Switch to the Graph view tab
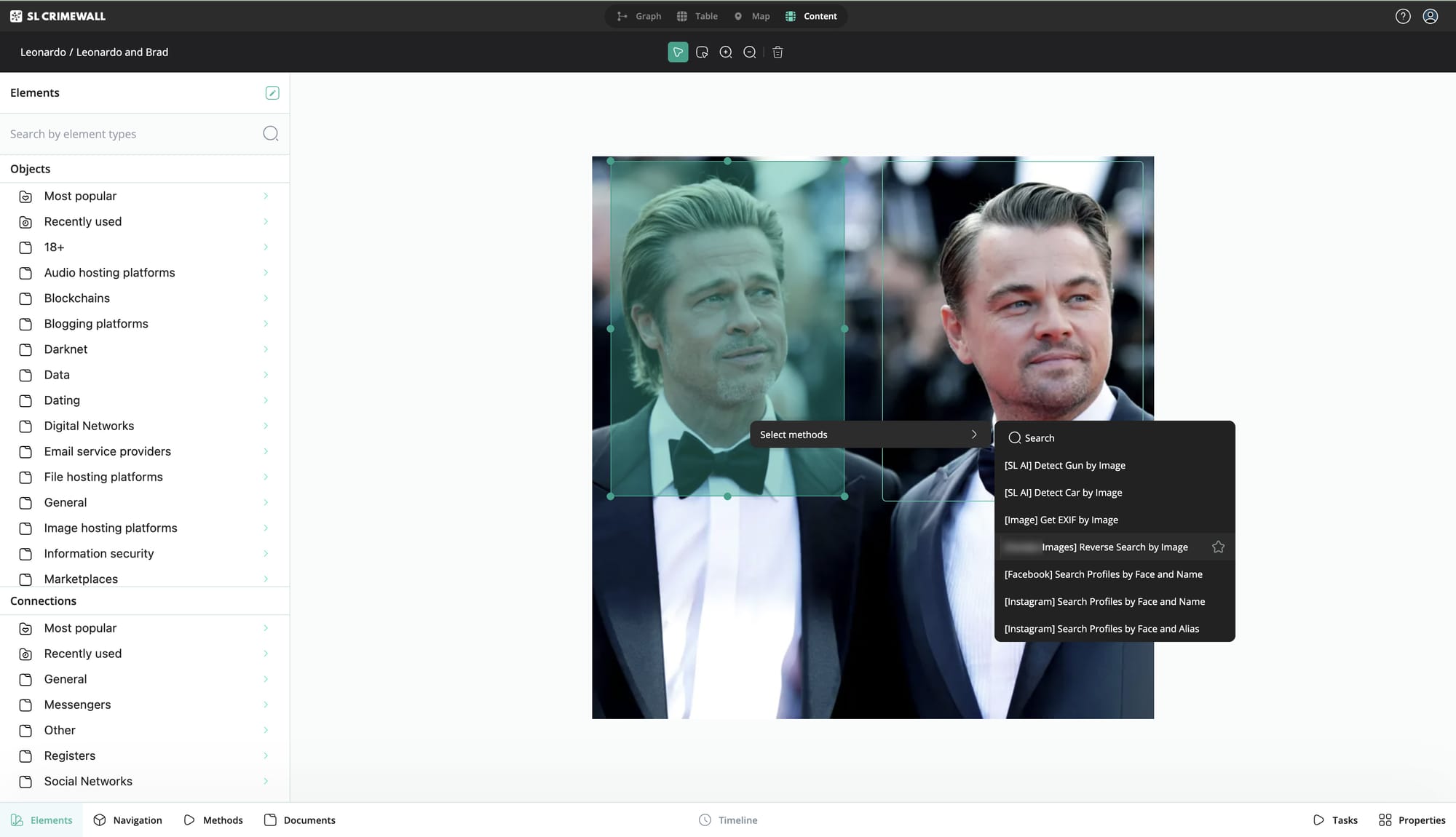The image size is (1456, 837). [x=639, y=16]
